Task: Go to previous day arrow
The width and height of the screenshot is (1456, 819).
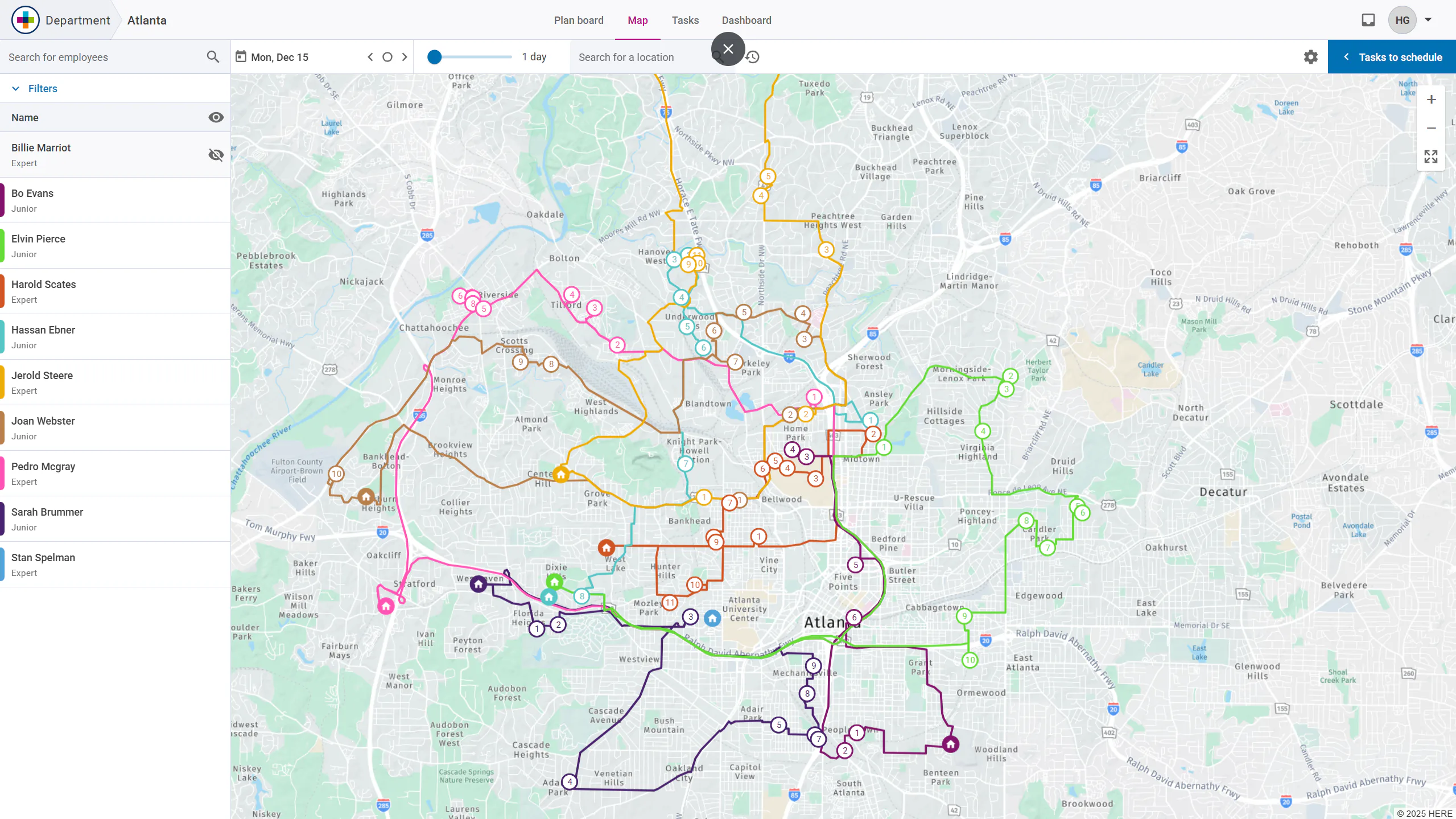Action: tap(370, 57)
